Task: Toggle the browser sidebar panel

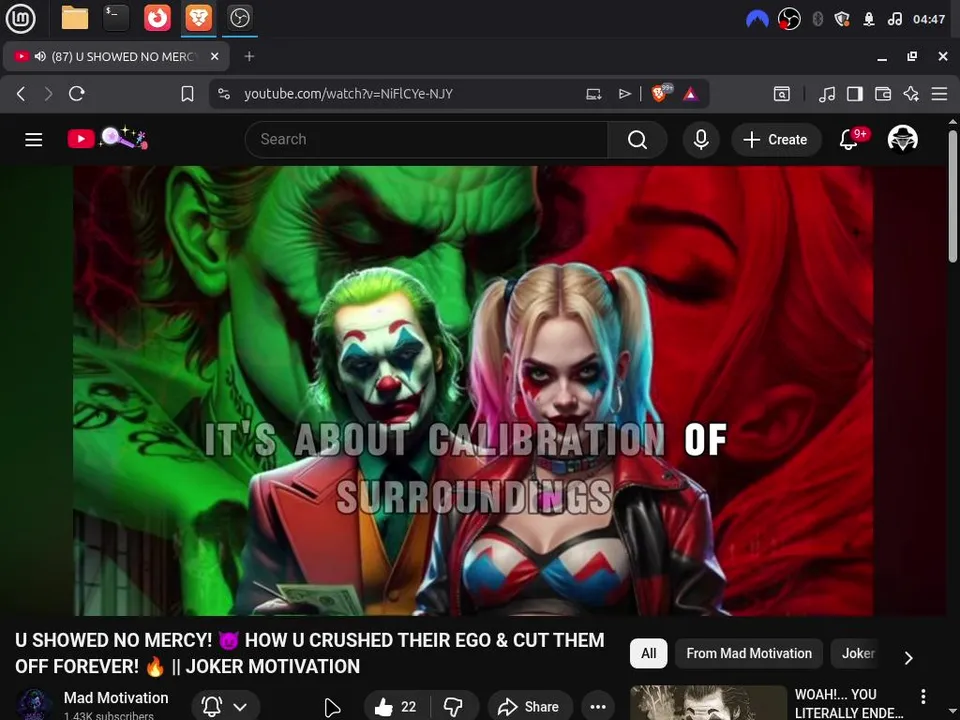Action: tap(855, 94)
